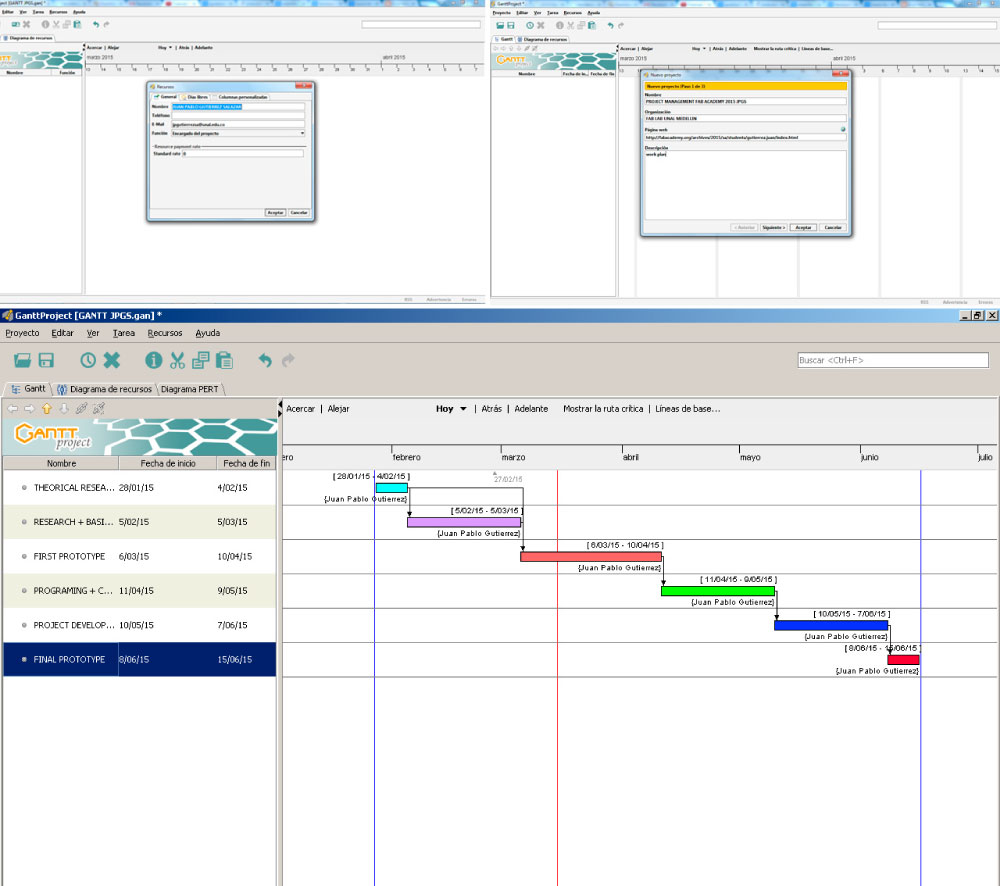Open Días libres tab in Recursos dialog
The width and height of the screenshot is (1000, 886).
[195, 97]
